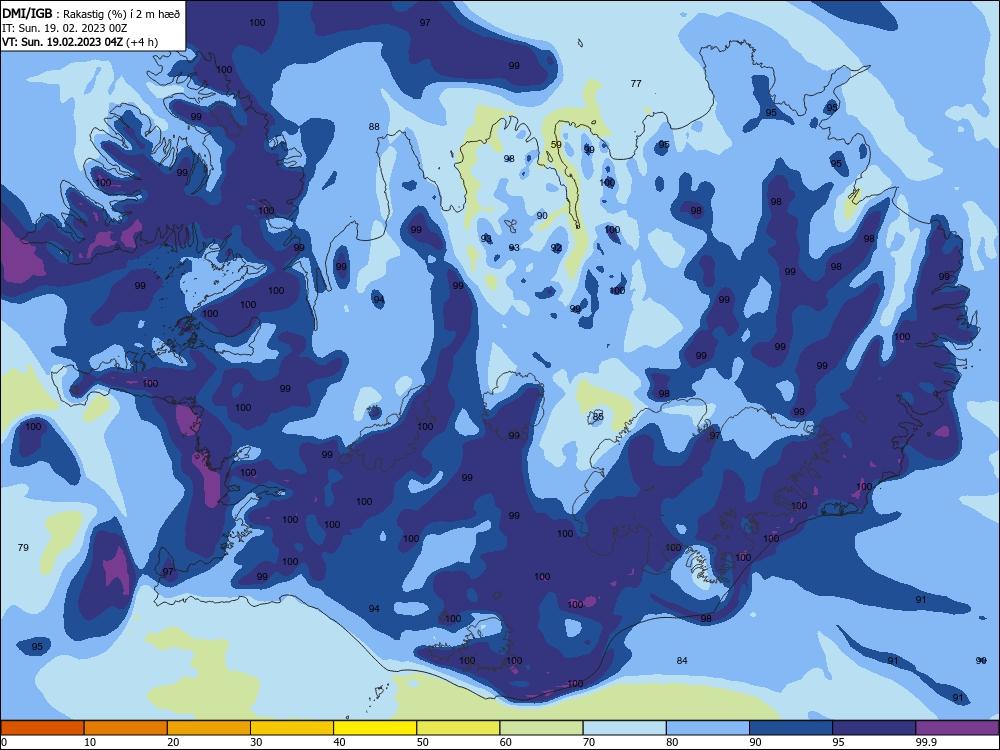Click the pale yellow 50–60 legend swatch
Viewport: 1000px width, 750px height.
pos(458,728)
